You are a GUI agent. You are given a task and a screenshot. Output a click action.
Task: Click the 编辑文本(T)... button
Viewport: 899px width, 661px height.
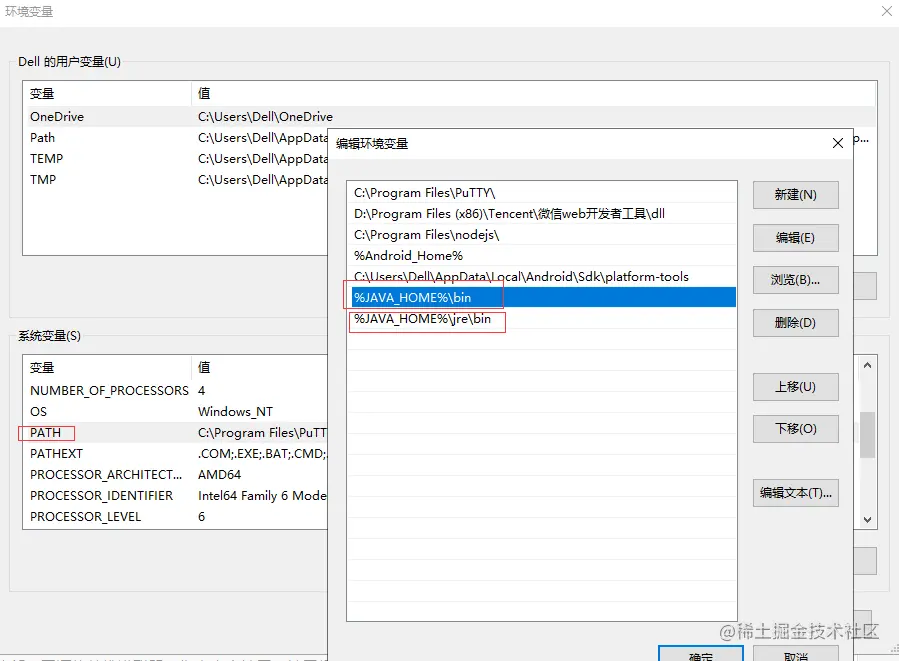coord(795,493)
